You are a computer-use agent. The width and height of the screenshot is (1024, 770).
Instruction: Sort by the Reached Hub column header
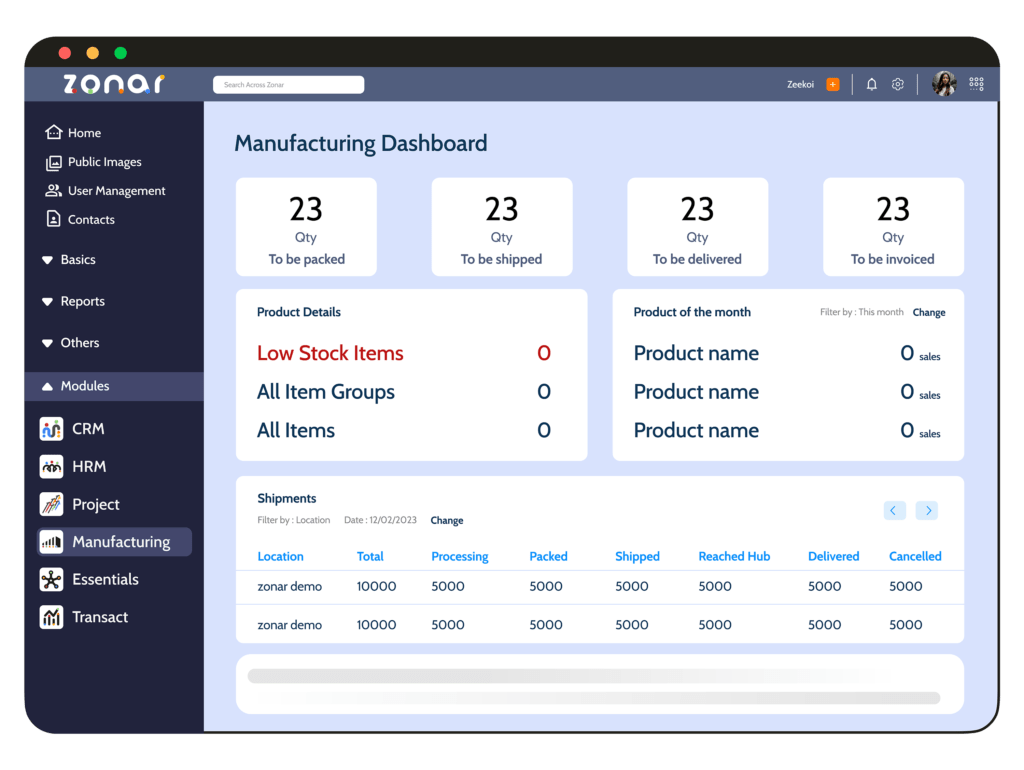point(734,556)
